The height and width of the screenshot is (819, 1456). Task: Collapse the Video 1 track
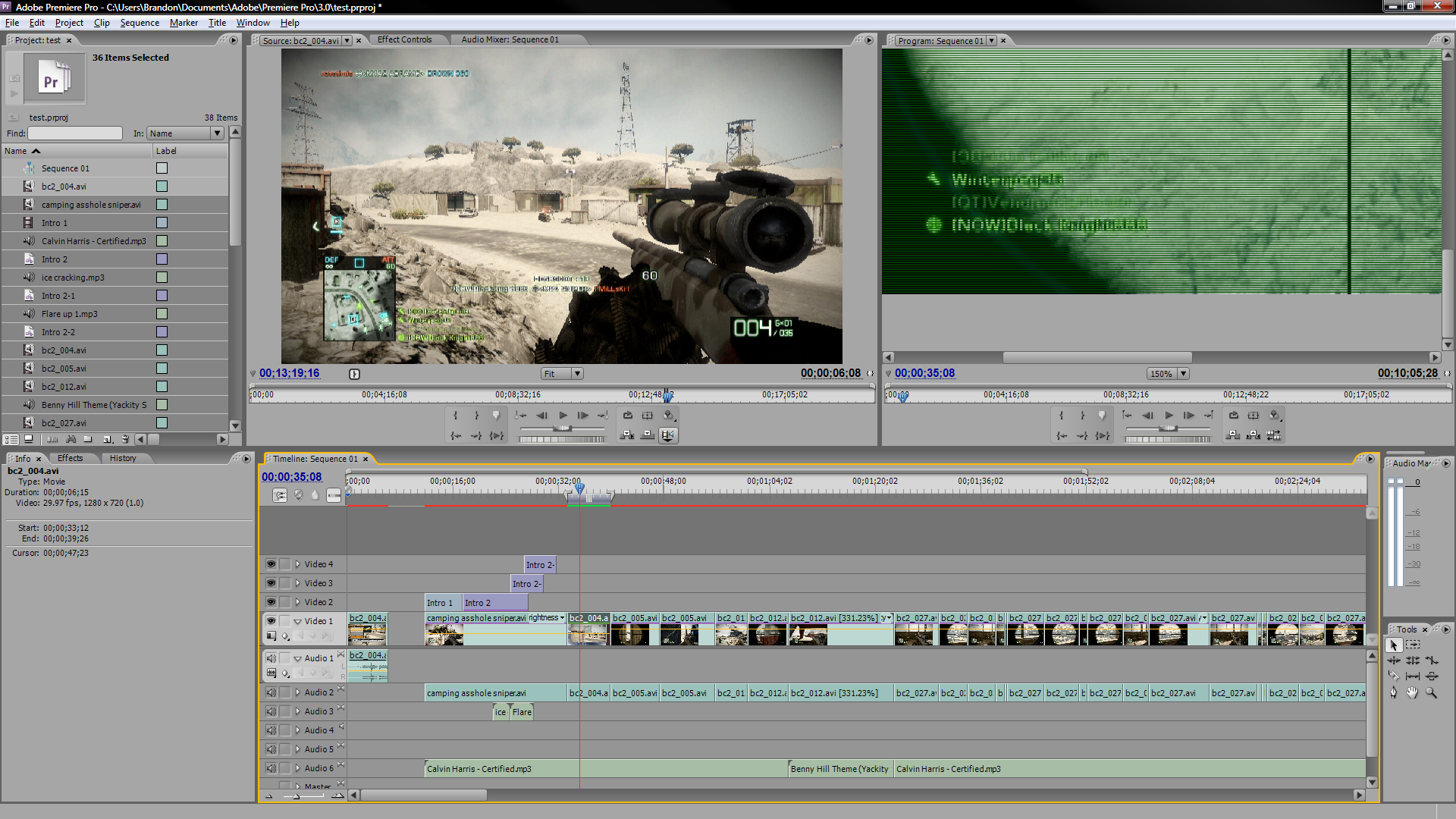point(298,621)
